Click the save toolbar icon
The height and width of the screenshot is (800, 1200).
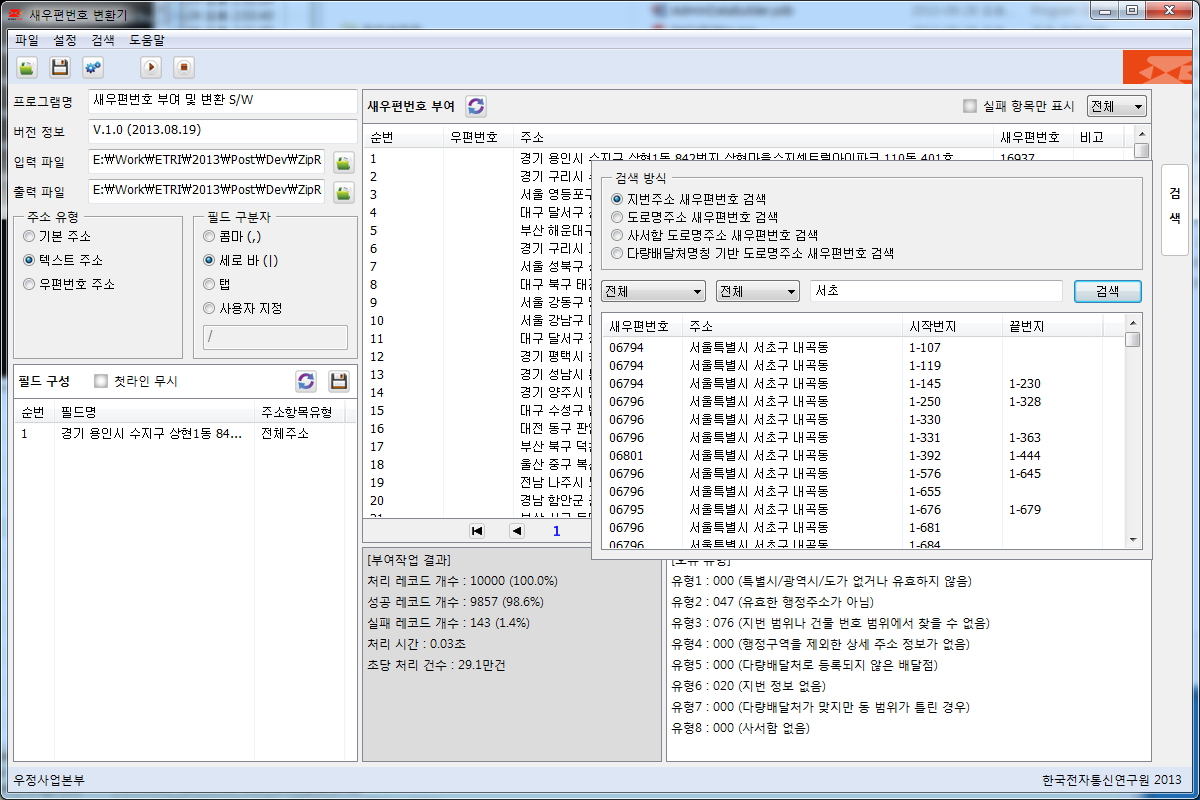point(60,67)
